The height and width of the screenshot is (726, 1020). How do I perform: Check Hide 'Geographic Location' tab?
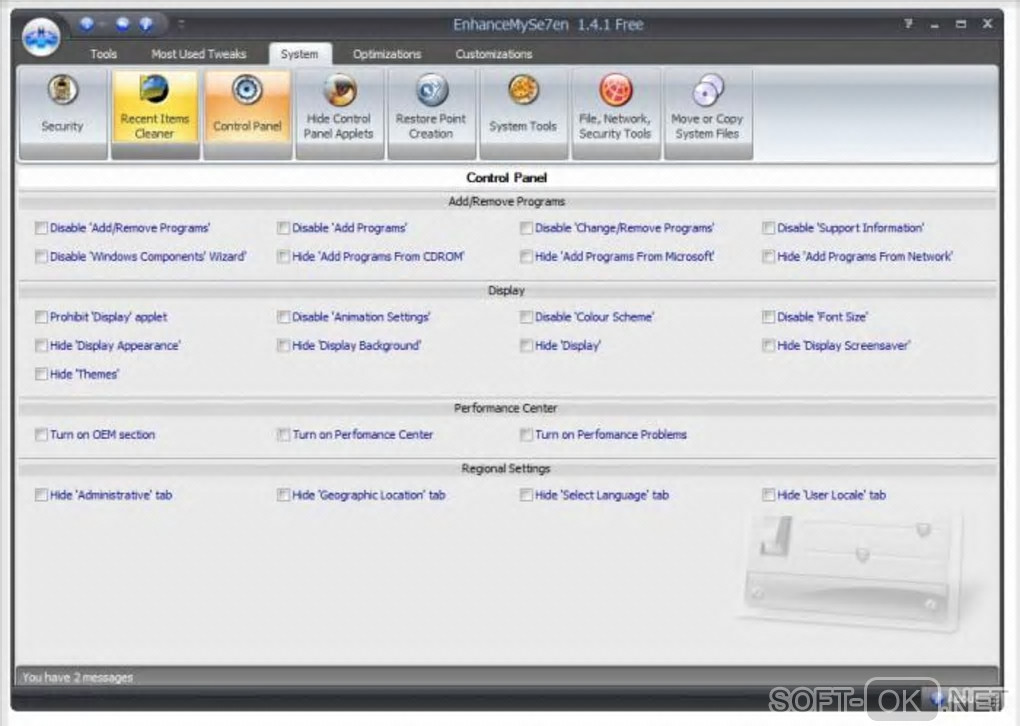click(x=283, y=495)
